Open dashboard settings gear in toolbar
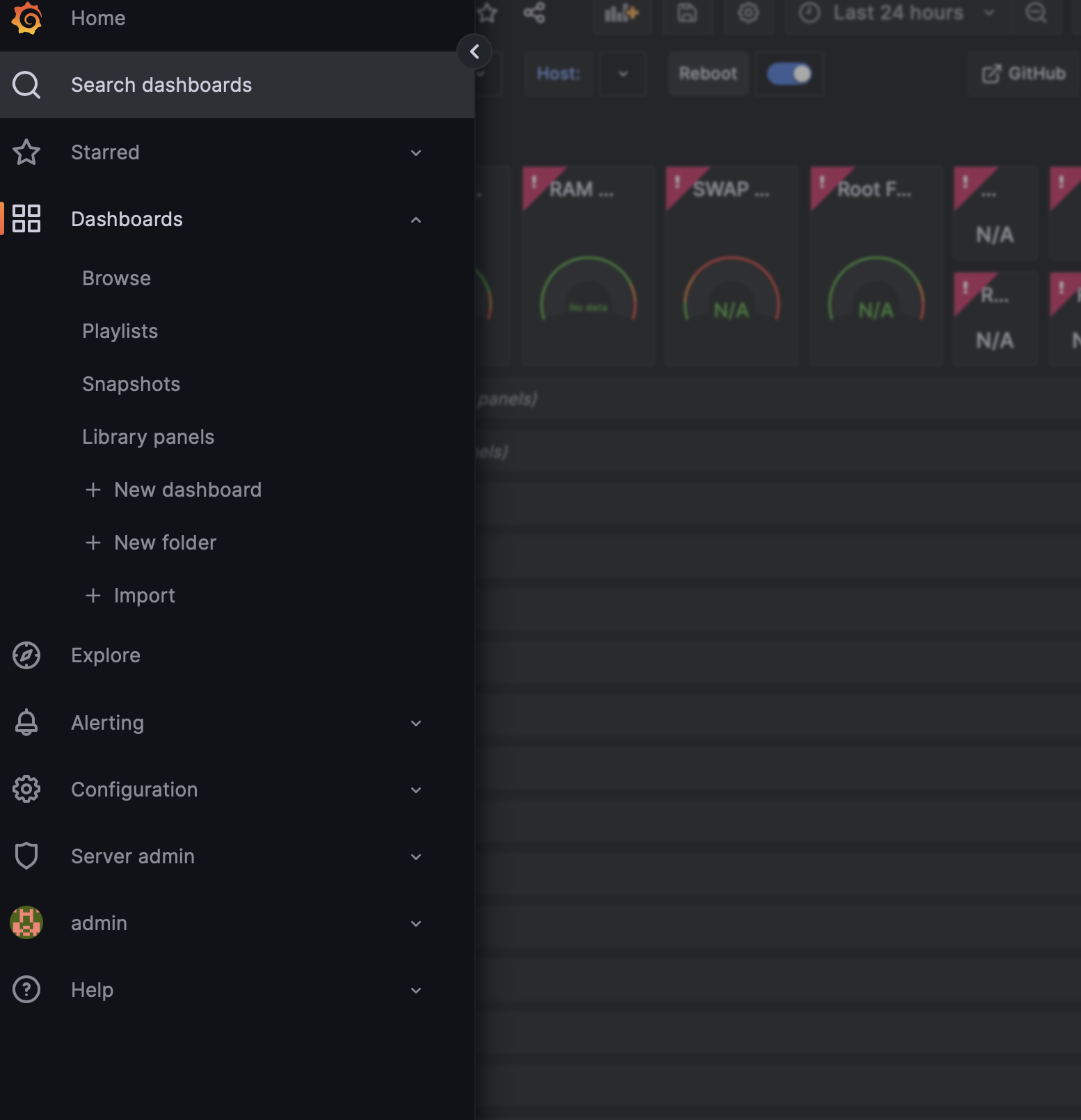The width and height of the screenshot is (1081, 1120). pyautogui.click(x=748, y=13)
